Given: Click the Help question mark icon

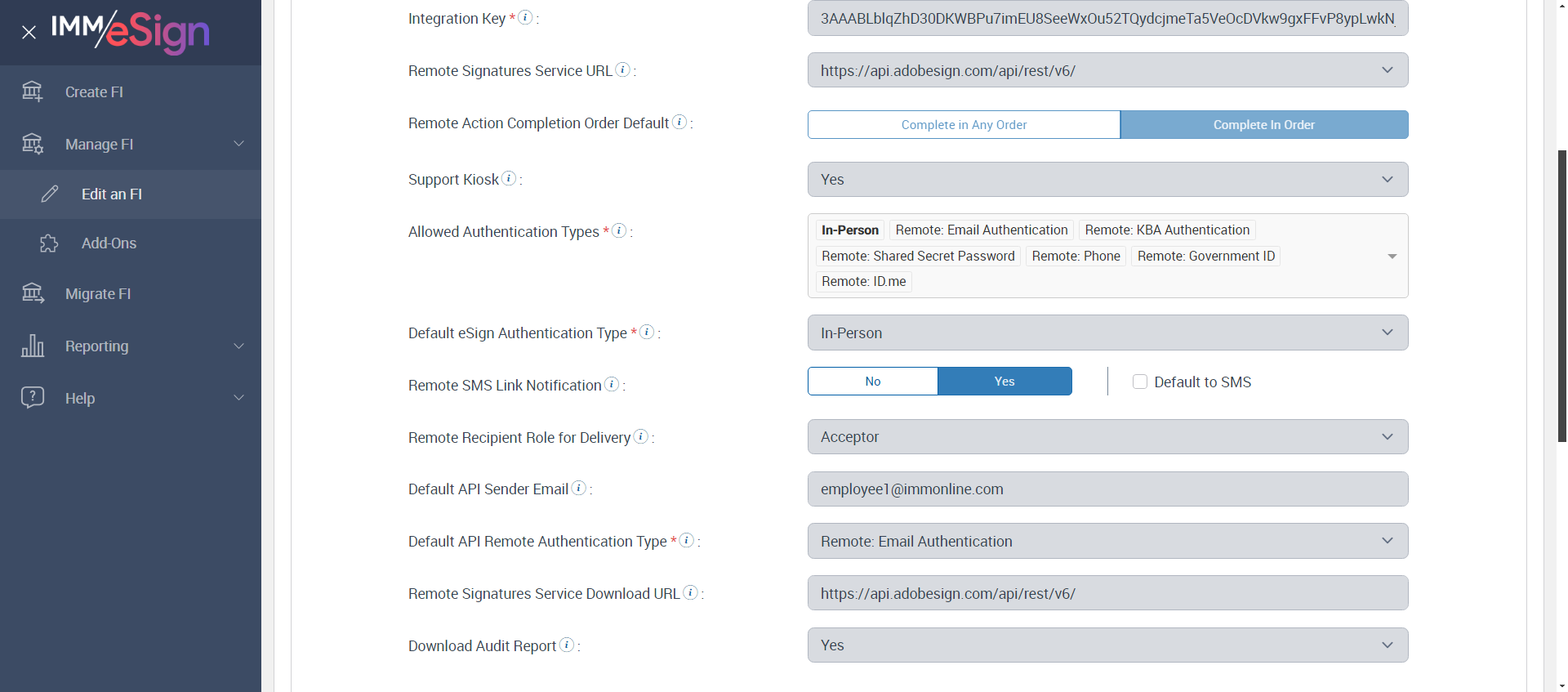Looking at the screenshot, I should click(33, 398).
